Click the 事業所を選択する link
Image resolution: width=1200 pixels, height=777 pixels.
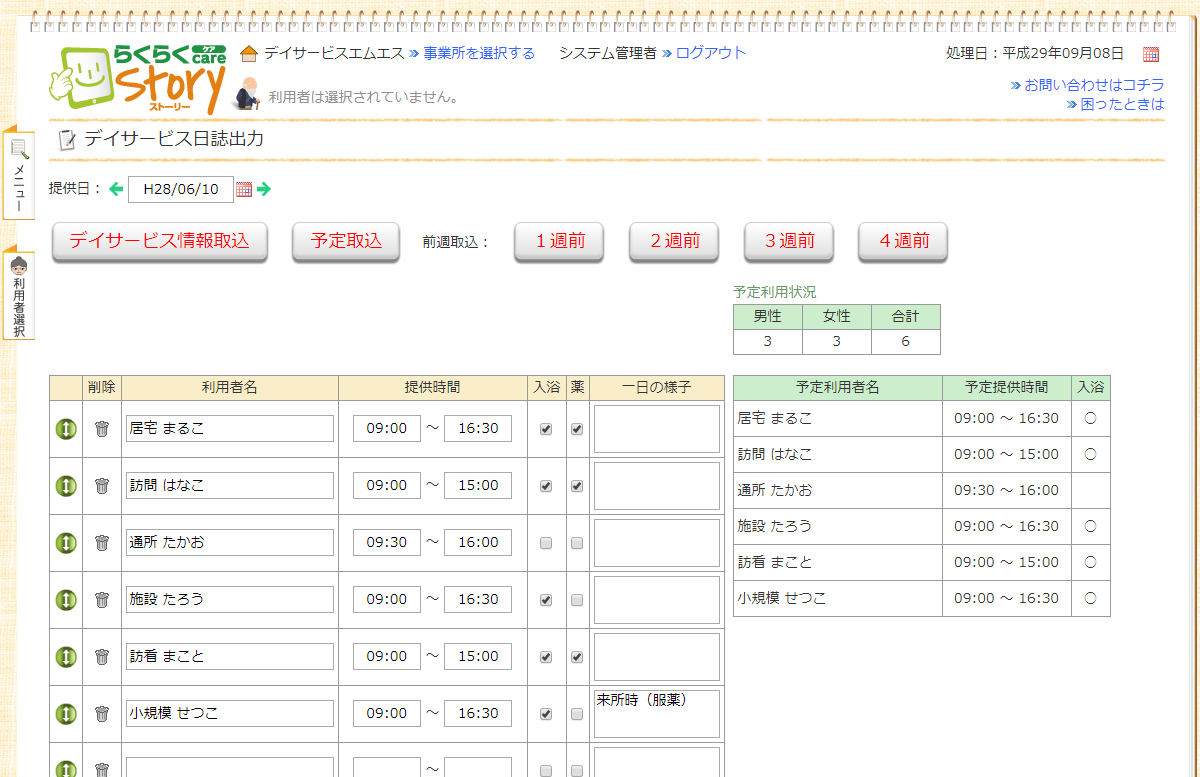point(479,53)
